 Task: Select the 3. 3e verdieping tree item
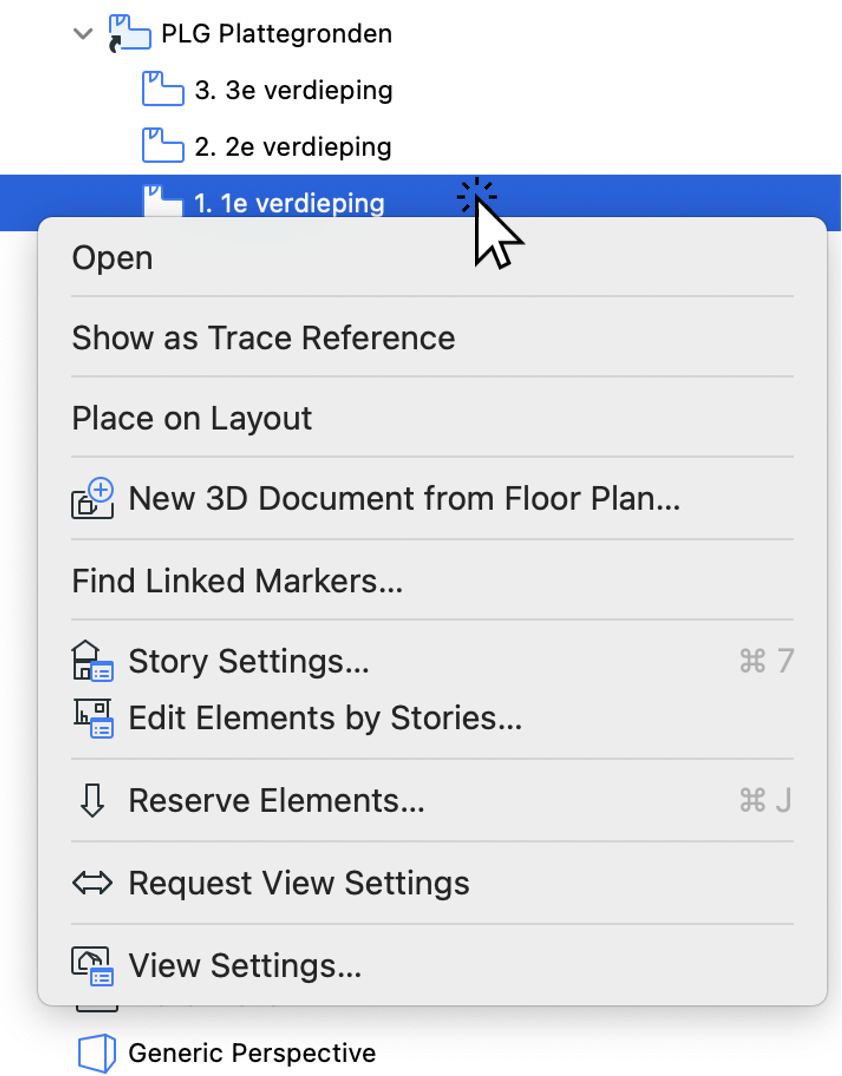[x=294, y=90]
